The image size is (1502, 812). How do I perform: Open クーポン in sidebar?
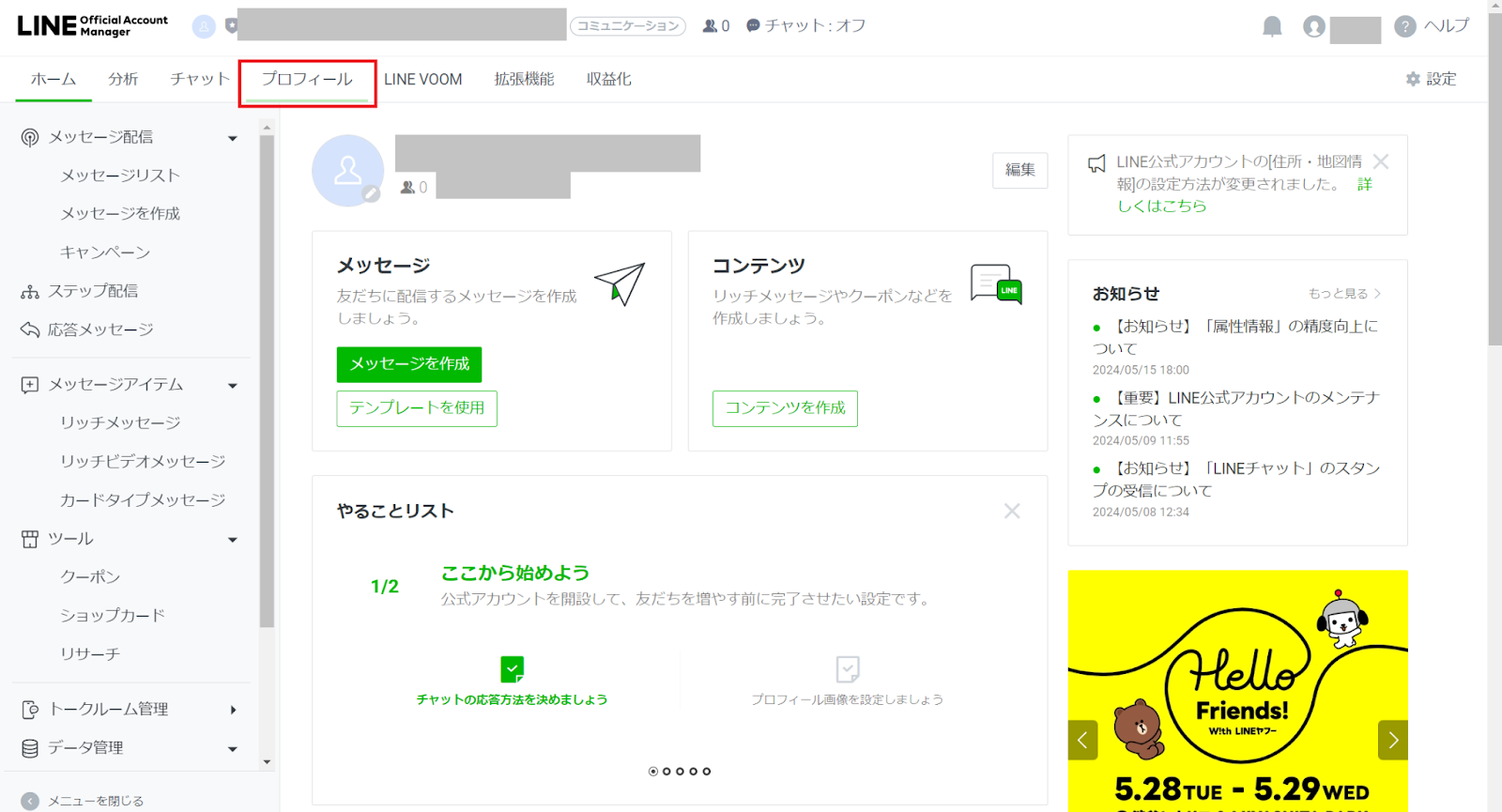click(x=90, y=577)
